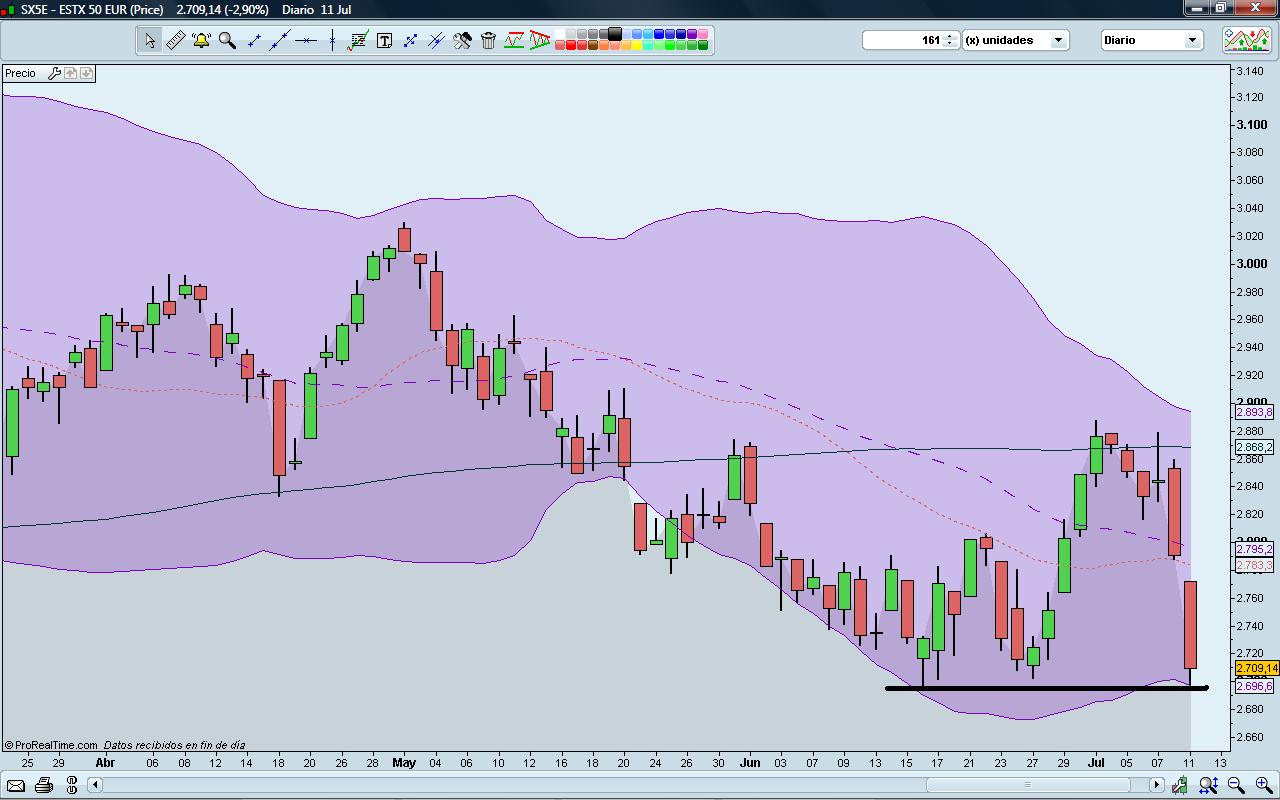Image resolution: width=1280 pixels, height=800 pixels.
Task: Click the trash can delete tool
Action: (x=488, y=41)
